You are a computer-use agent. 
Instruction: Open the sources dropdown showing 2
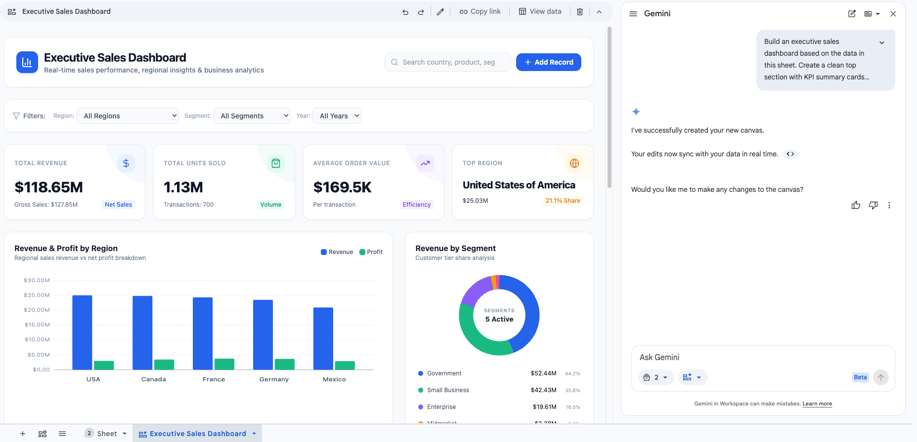(x=656, y=378)
